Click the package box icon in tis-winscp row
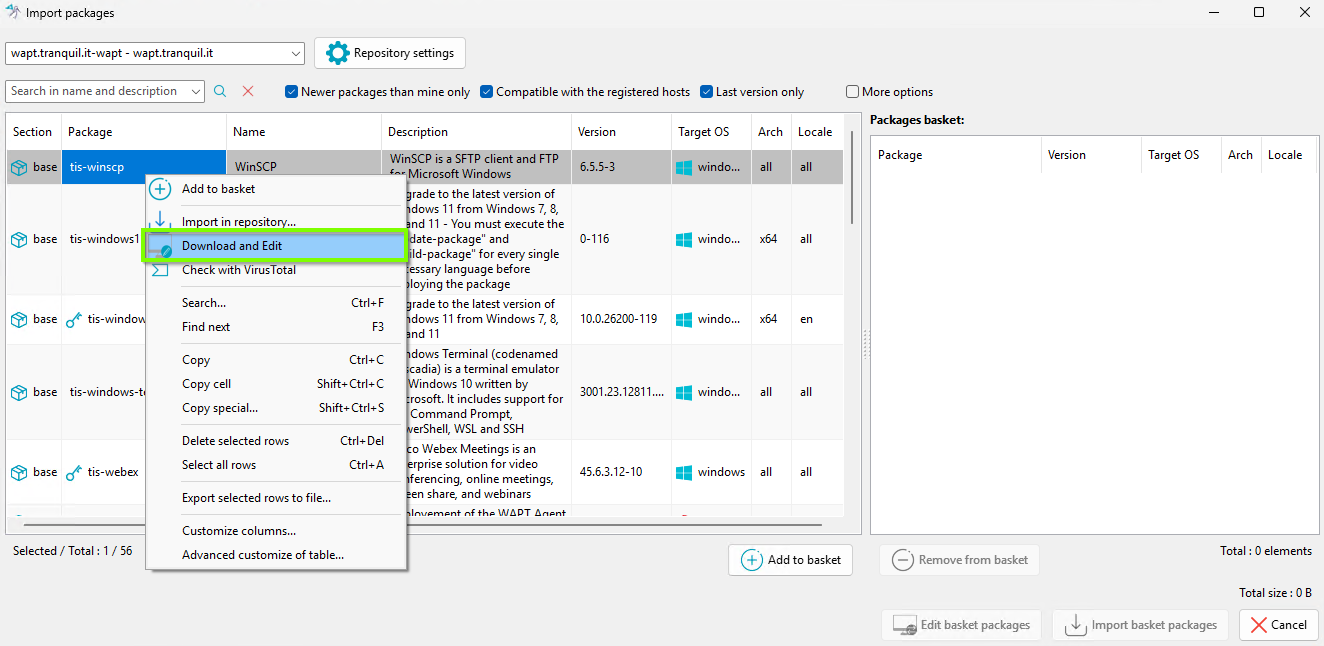This screenshot has width=1324, height=646. (18, 168)
